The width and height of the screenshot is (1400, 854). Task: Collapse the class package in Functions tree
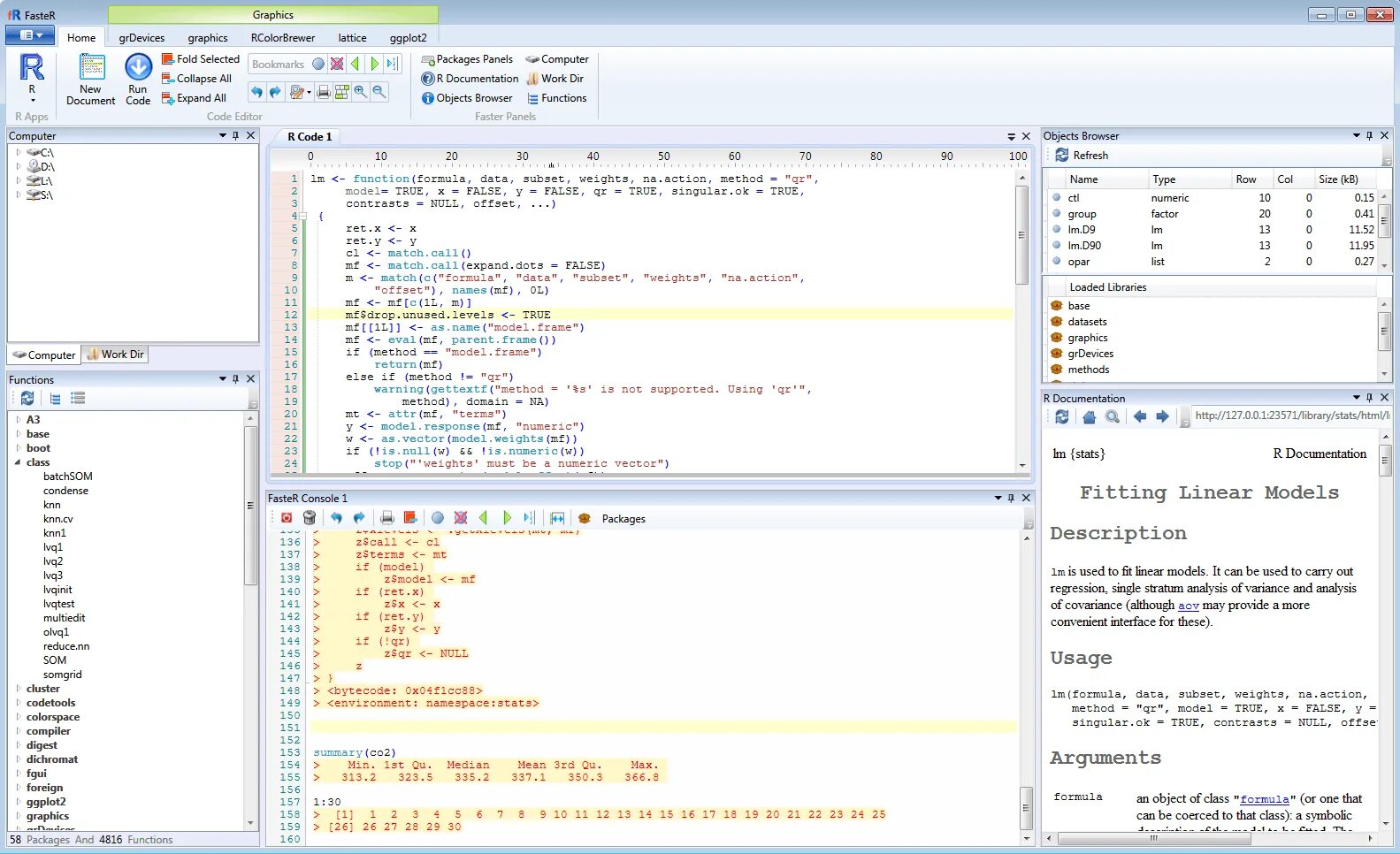18,462
